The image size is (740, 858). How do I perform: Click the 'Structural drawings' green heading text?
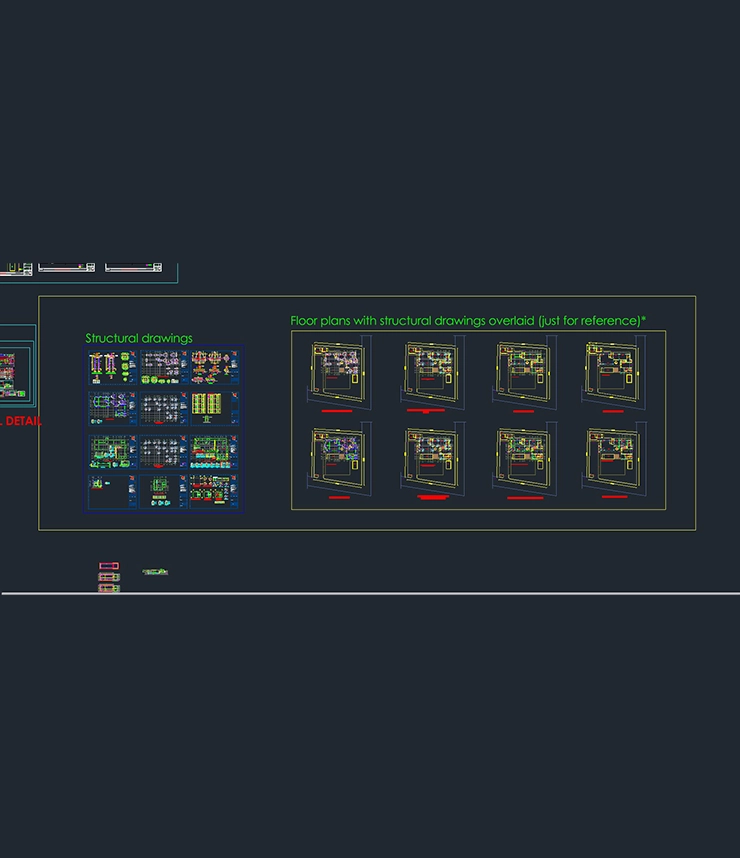point(139,338)
